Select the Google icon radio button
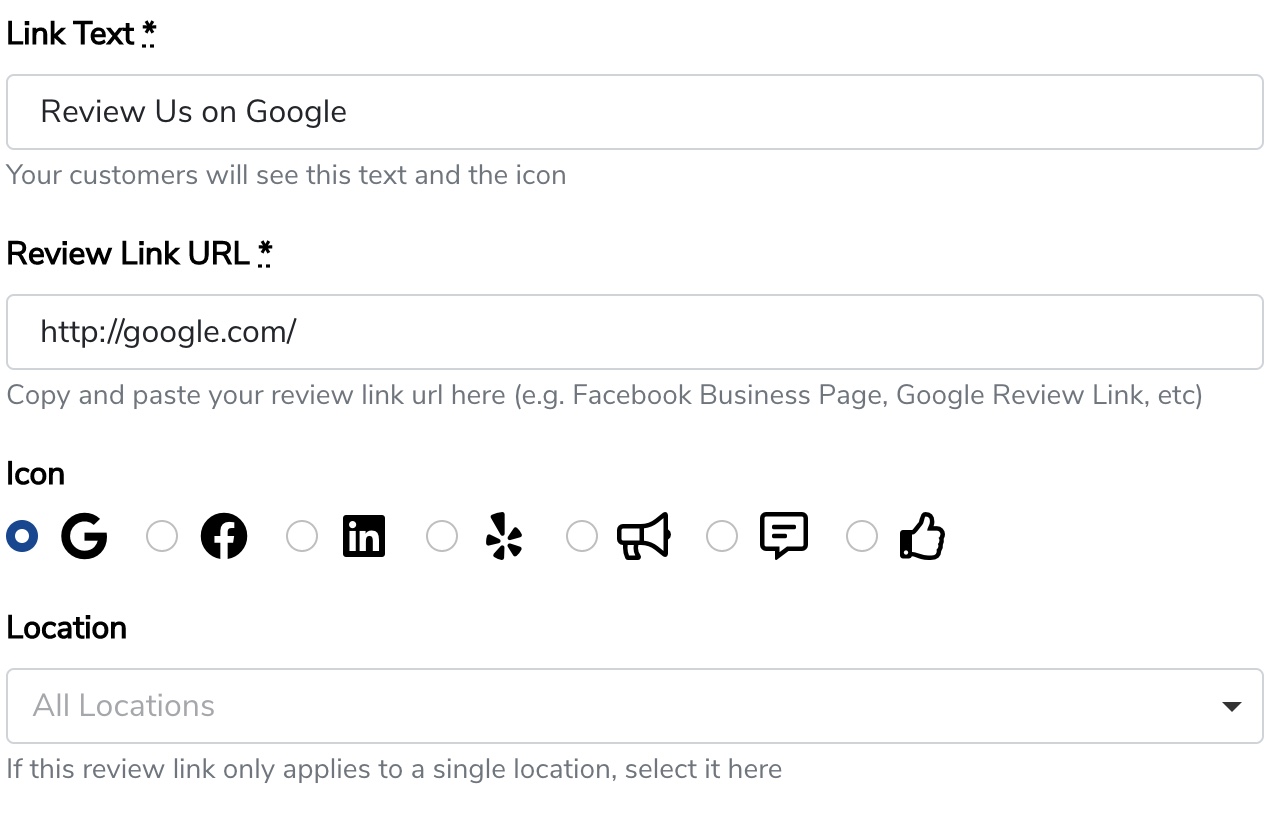This screenshot has width=1284, height=832. click(x=22, y=537)
